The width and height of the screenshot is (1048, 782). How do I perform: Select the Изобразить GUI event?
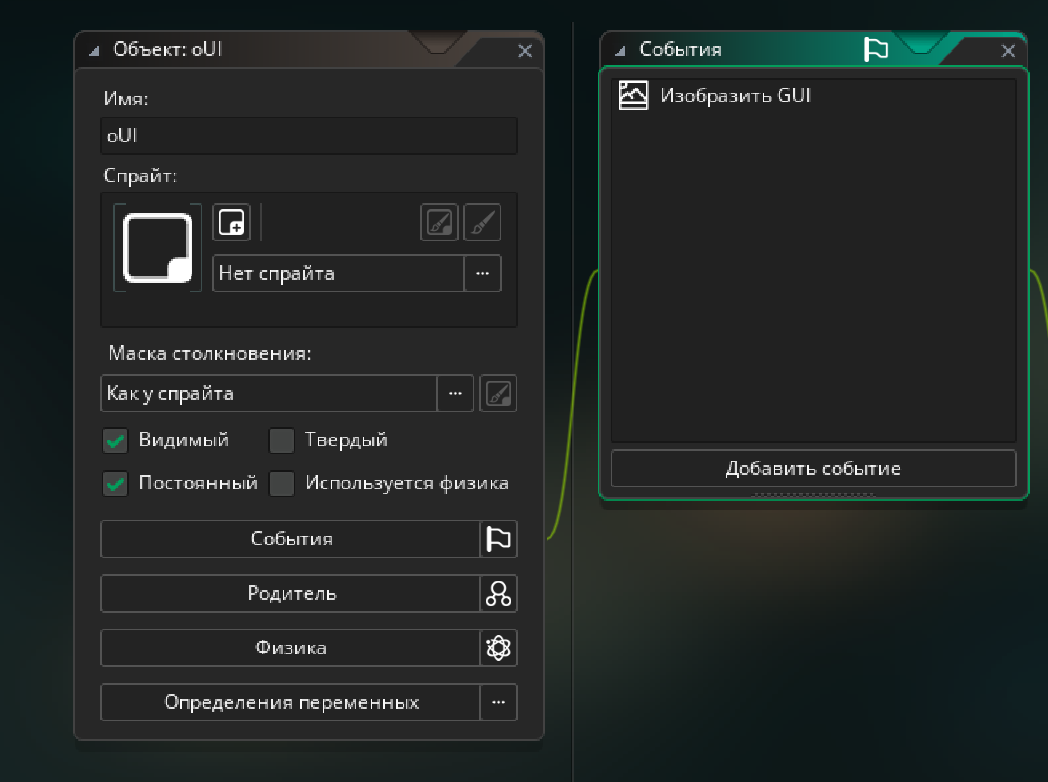click(x=735, y=96)
